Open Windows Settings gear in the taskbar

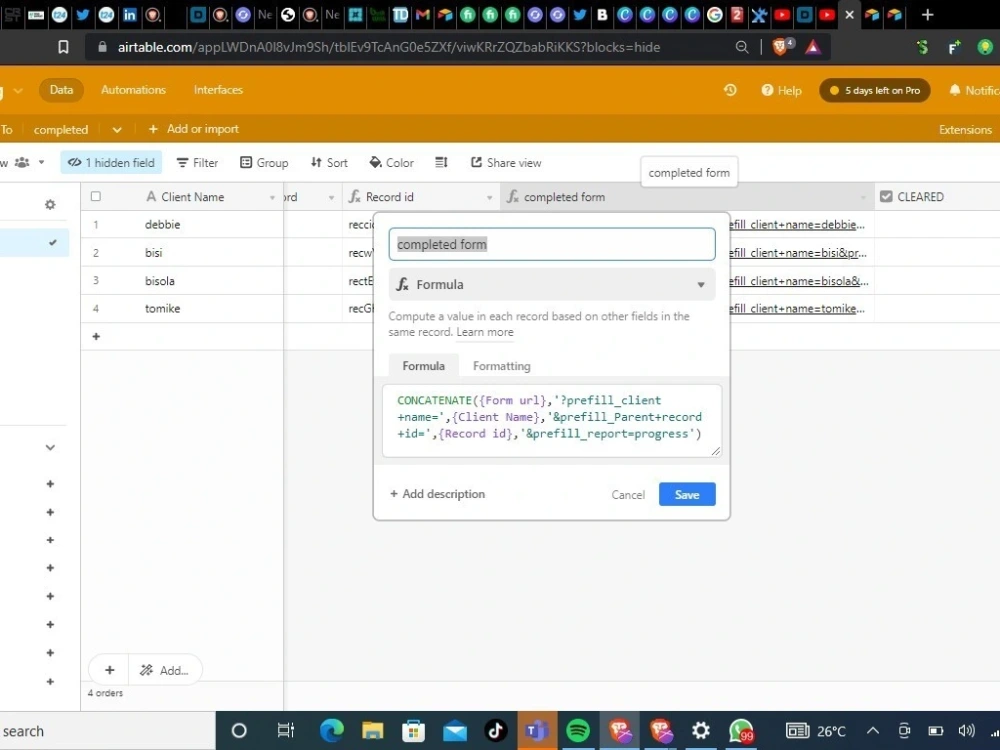[700, 730]
